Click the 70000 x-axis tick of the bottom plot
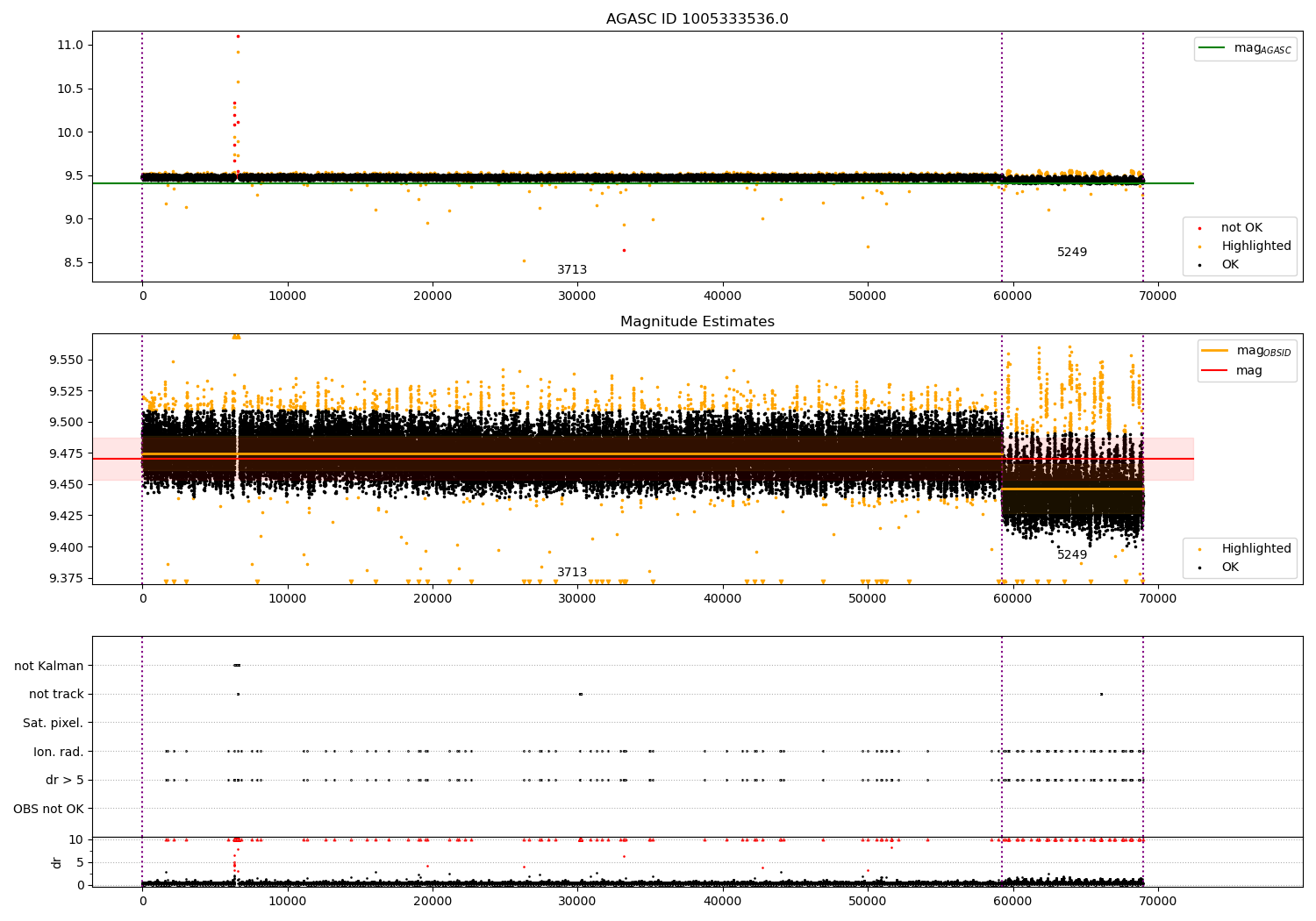 1157,901
